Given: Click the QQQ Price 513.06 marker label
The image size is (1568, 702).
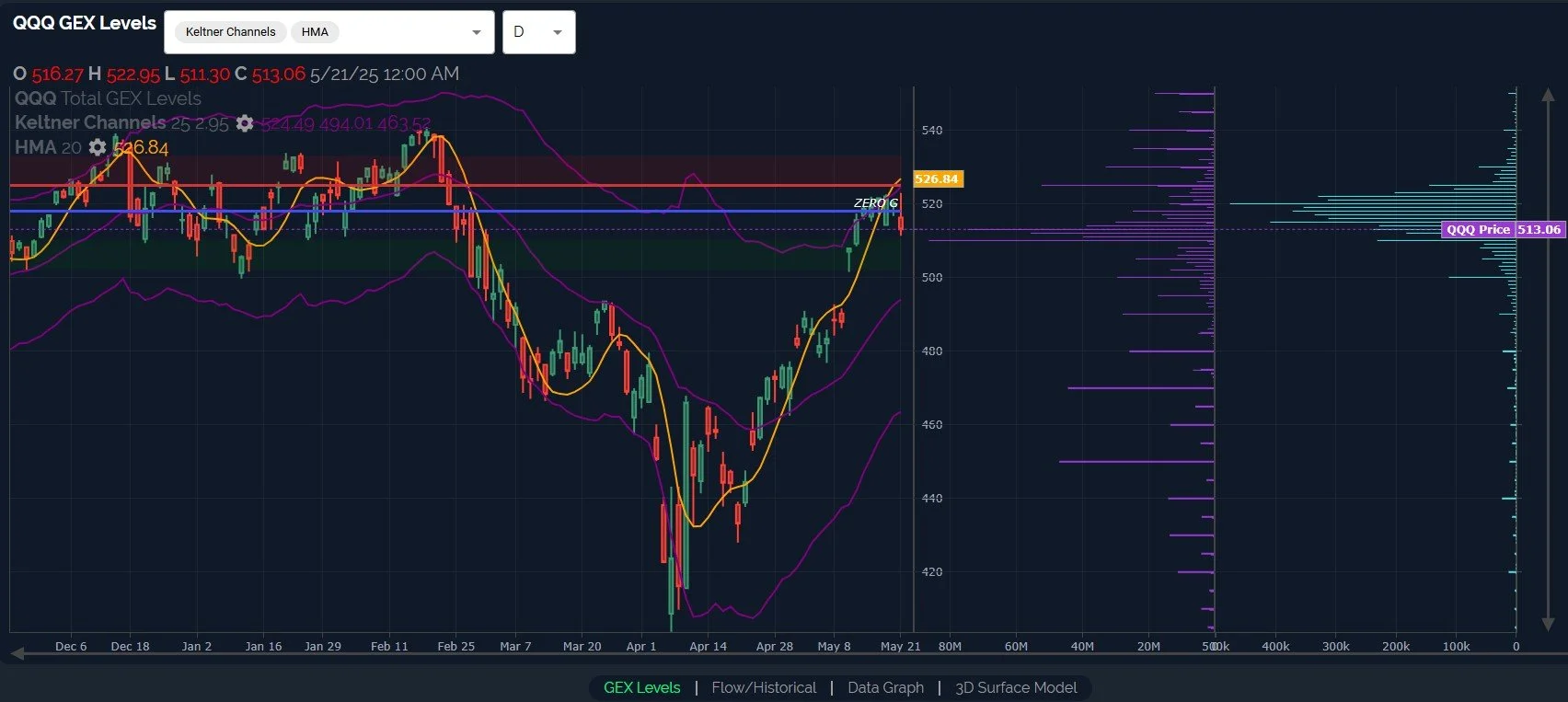Looking at the screenshot, I should click(x=1503, y=229).
